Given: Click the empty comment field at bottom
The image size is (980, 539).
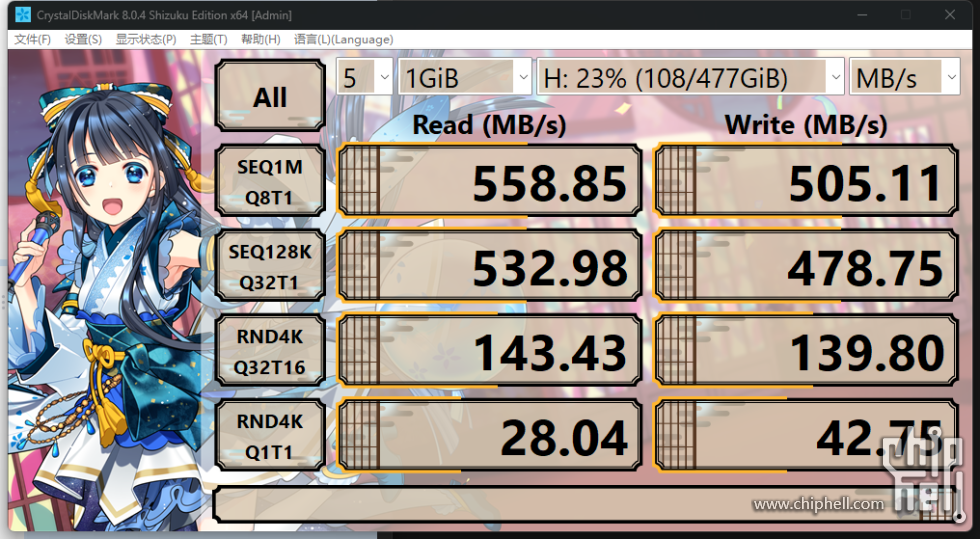Looking at the screenshot, I should pyautogui.click(x=588, y=505).
